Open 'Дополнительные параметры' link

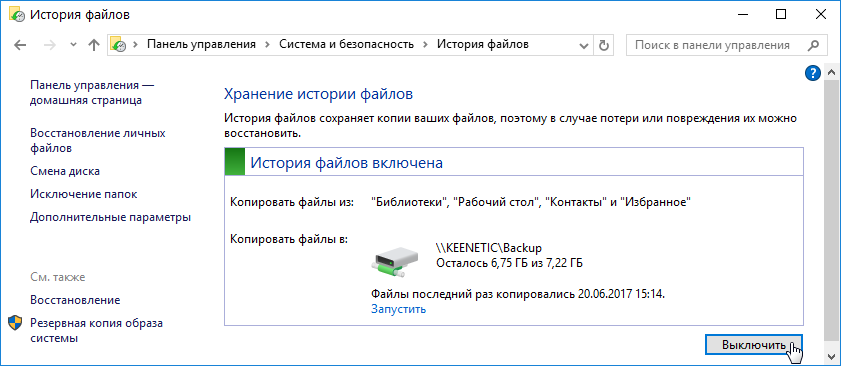click(110, 217)
